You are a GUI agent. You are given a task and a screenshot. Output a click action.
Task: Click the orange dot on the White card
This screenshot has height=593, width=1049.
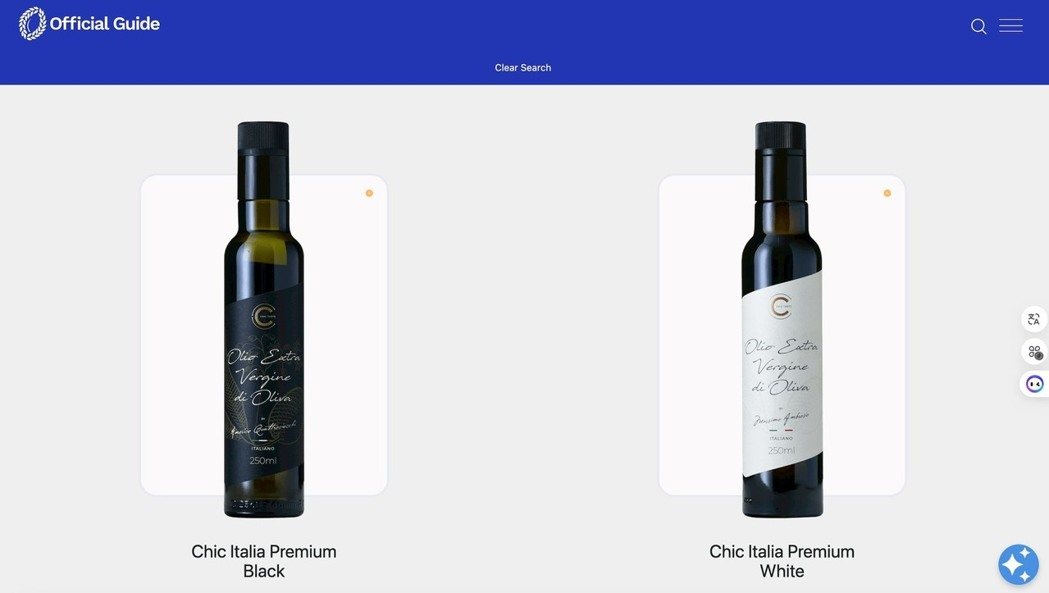click(887, 193)
